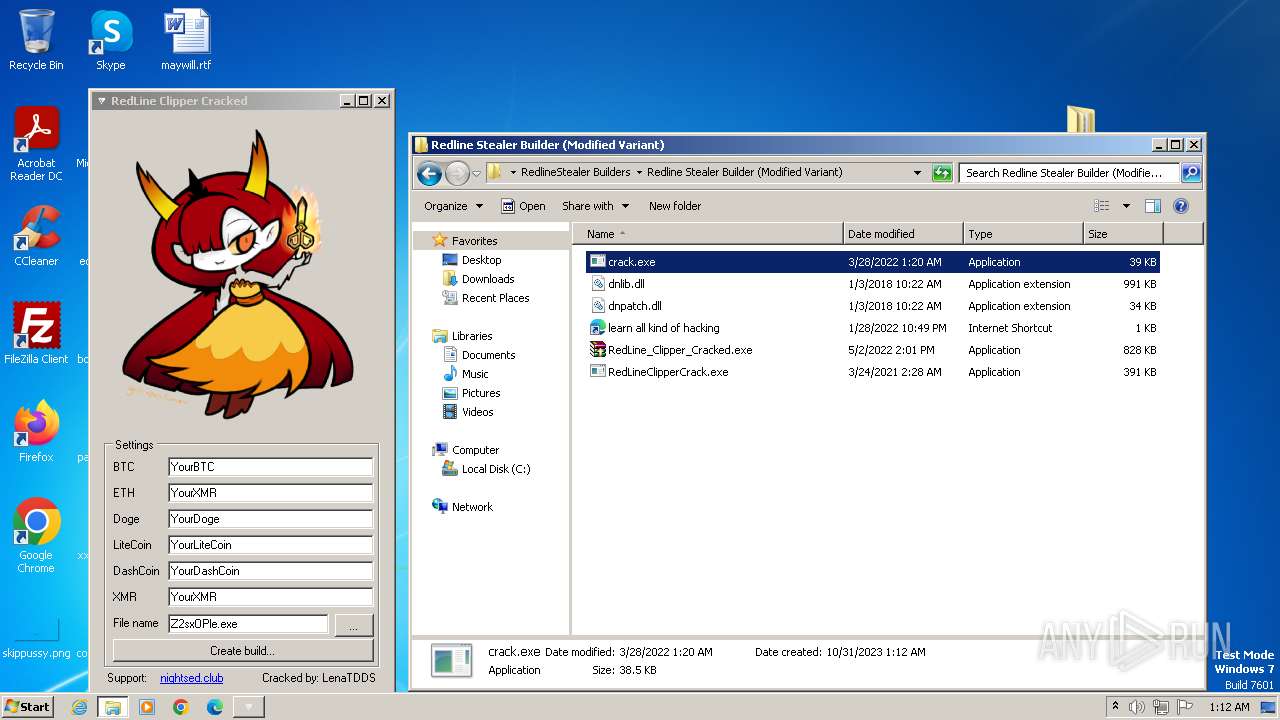The image size is (1280, 720).
Task: Launch CCleaner desktop shortcut
Action: click(36, 236)
